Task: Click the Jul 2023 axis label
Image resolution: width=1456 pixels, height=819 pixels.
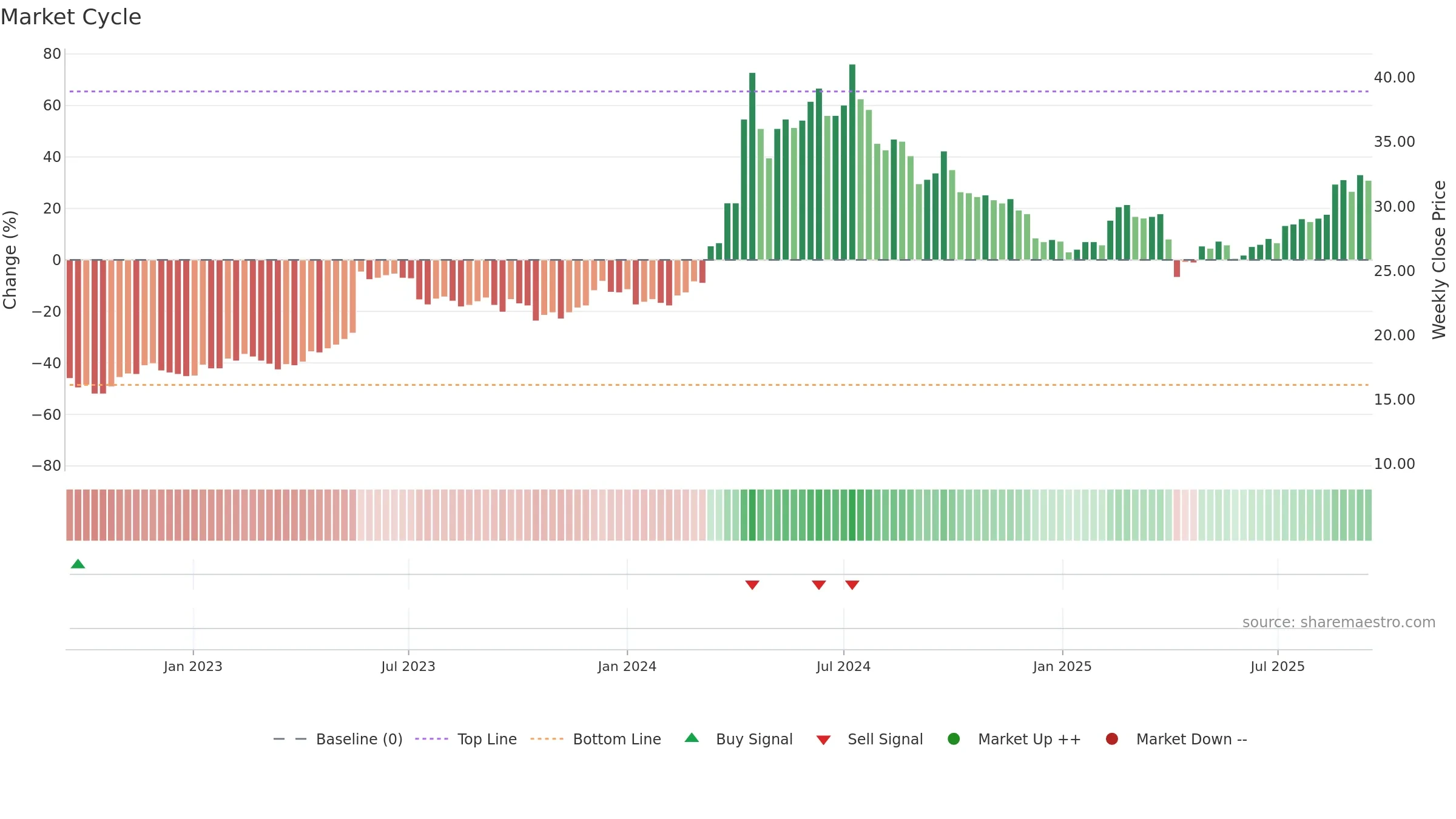Action: pos(408,667)
